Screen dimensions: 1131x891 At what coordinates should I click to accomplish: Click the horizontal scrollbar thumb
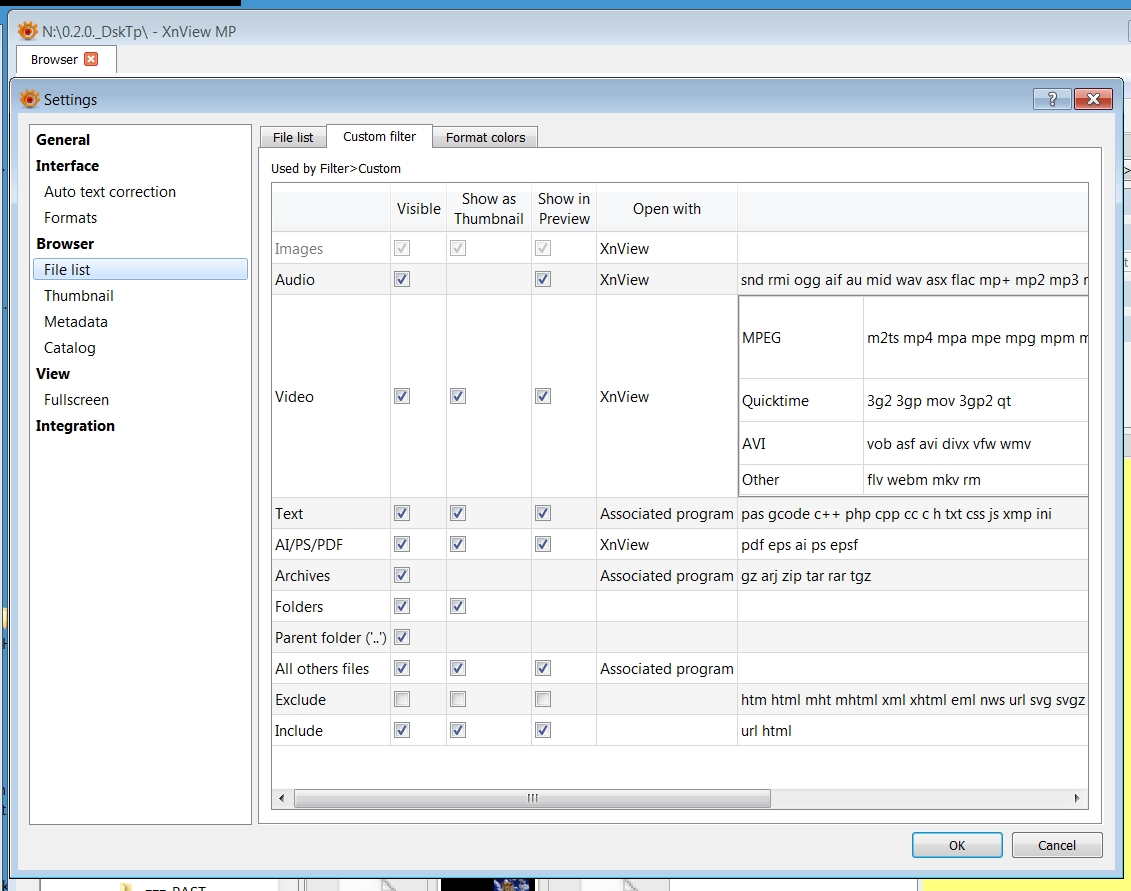pos(532,798)
